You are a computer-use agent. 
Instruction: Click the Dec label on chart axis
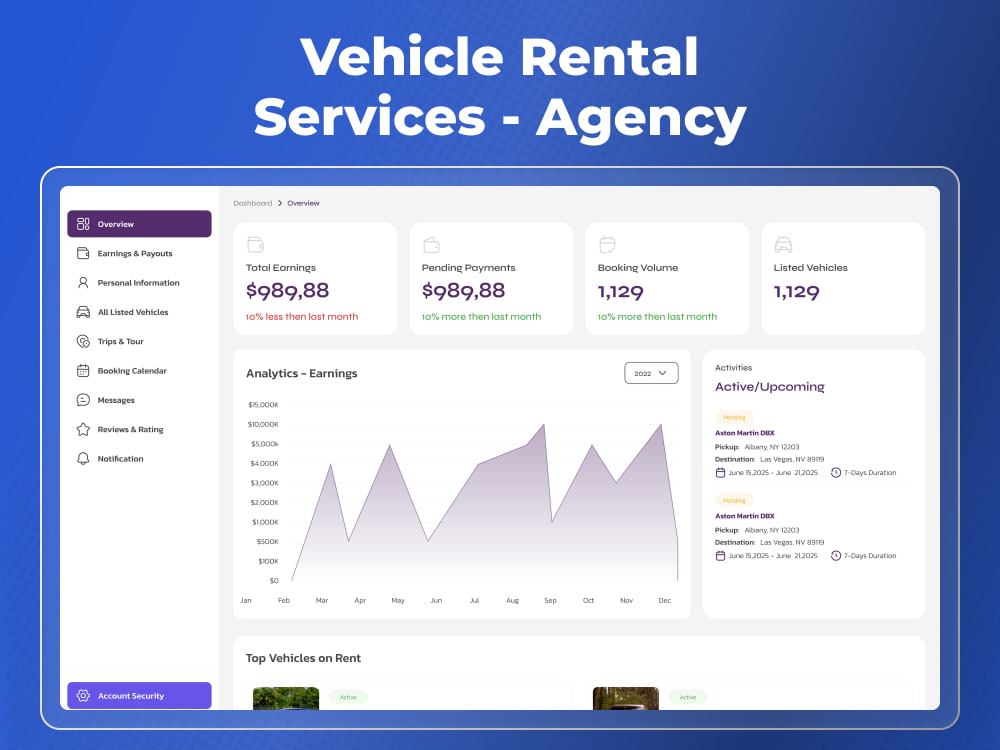665,601
